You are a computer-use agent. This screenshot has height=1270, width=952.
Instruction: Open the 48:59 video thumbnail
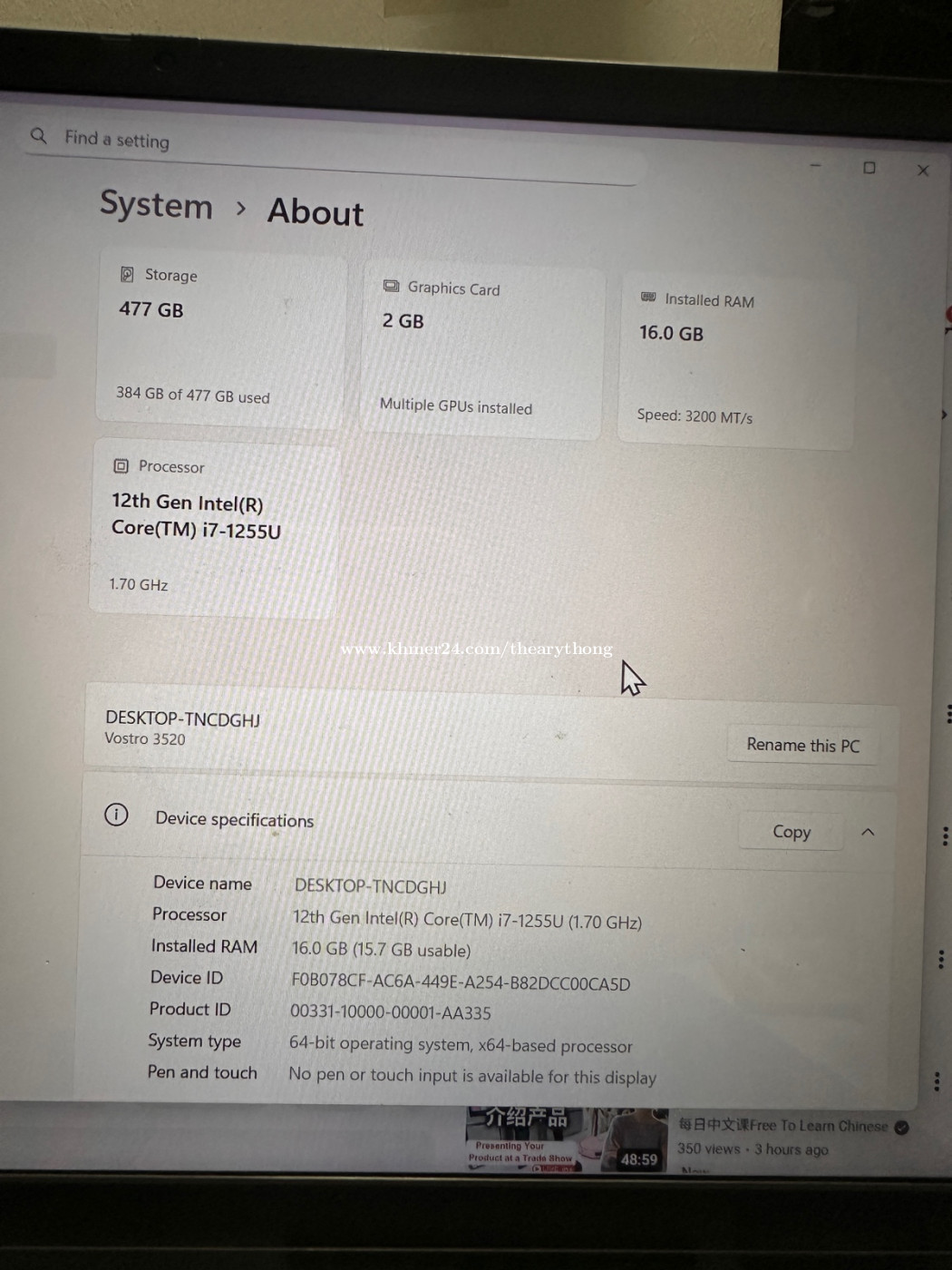pyautogui.click(x=566, y=1139)
